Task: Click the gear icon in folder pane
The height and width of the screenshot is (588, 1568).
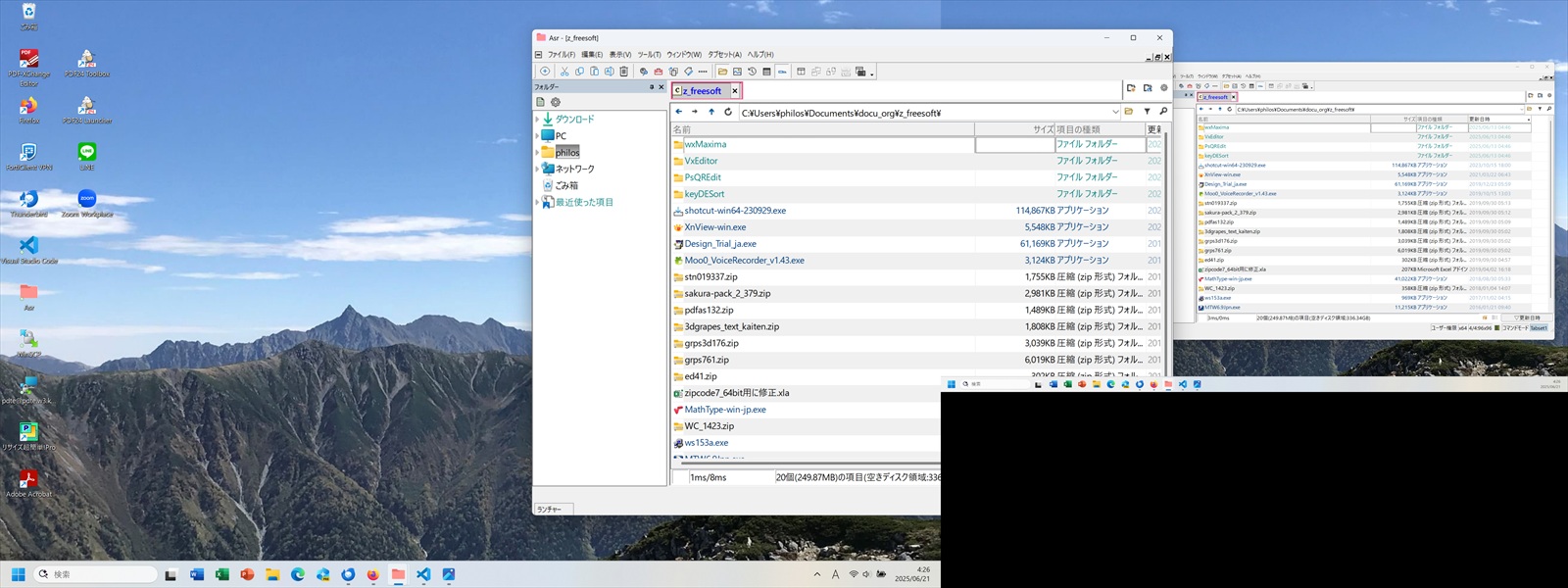Action: [x=556, y=102]
